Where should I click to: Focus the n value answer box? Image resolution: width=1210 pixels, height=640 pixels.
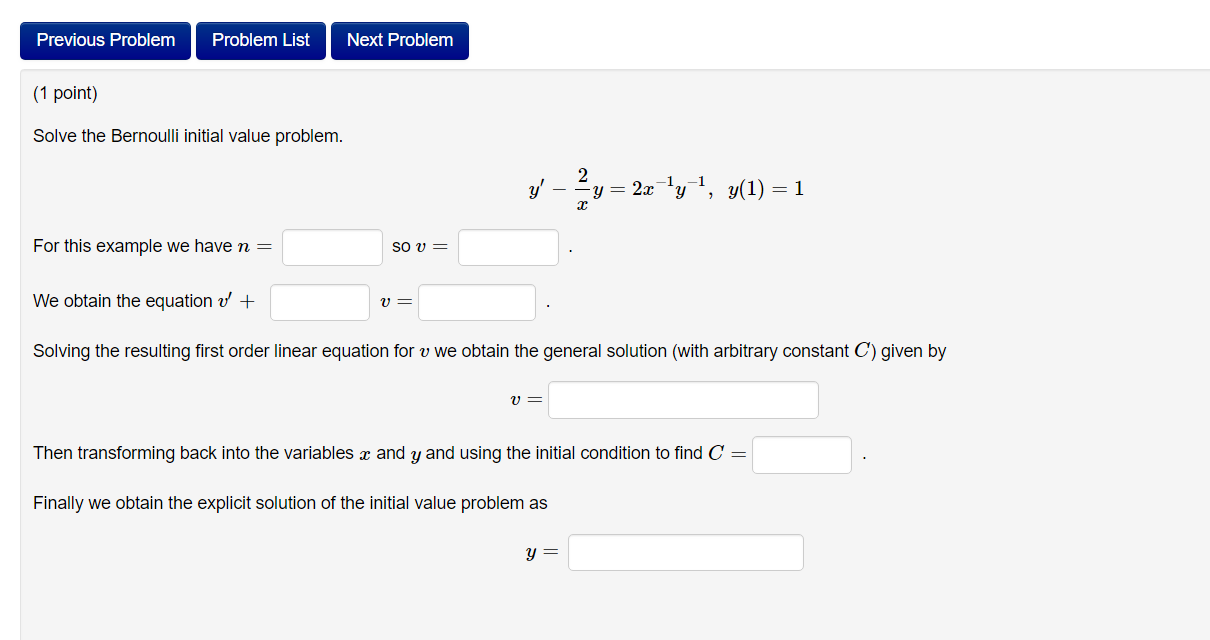[x=331, y=247]
